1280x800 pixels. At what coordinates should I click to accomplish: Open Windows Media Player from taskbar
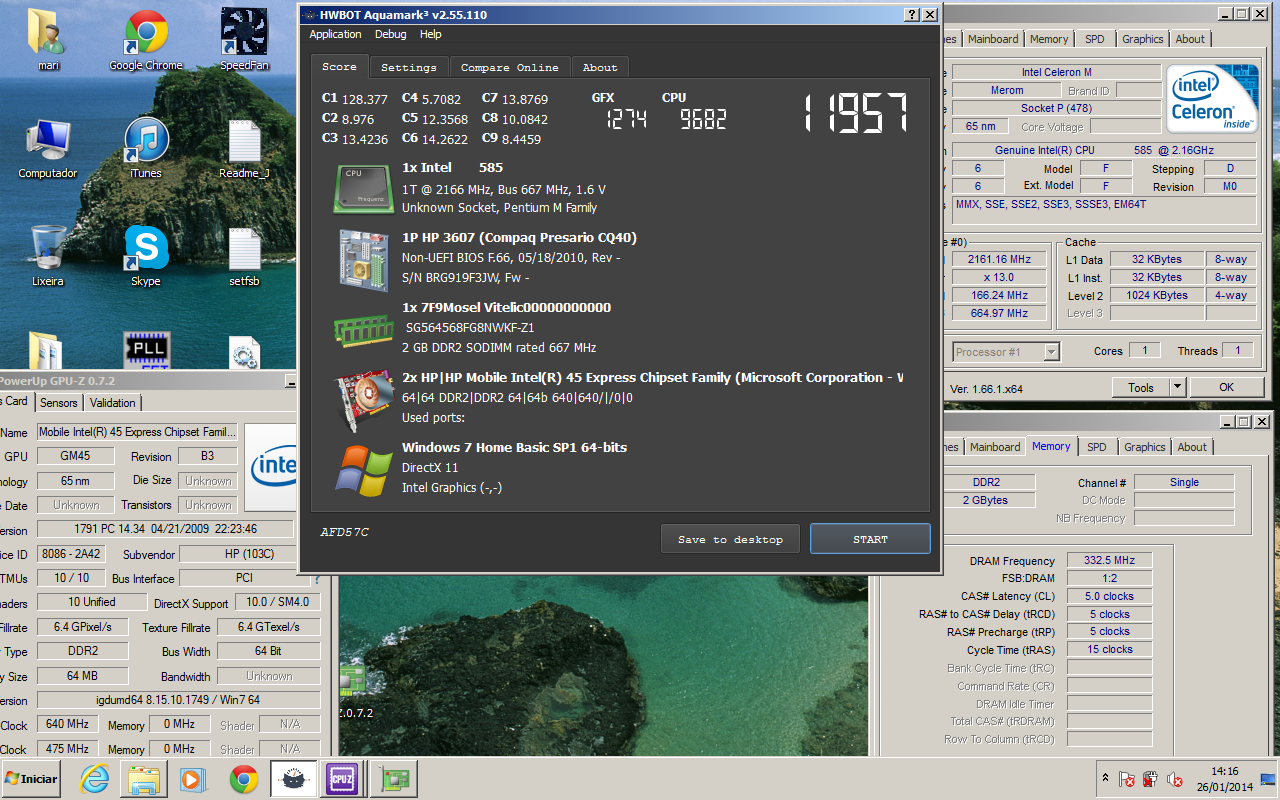[193, 779]
